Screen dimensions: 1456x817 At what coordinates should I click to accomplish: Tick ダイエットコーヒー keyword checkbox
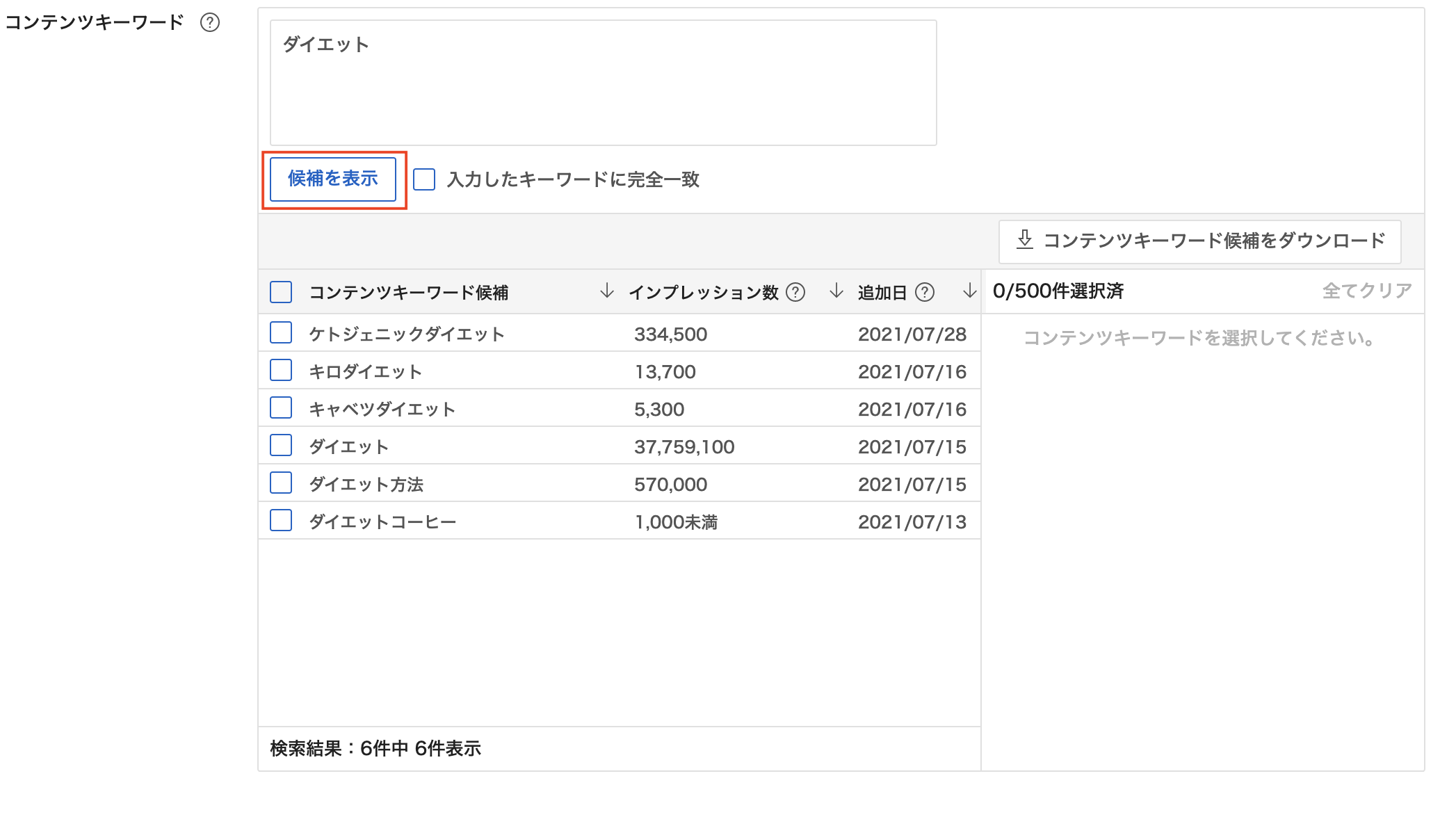pos(281,521)
